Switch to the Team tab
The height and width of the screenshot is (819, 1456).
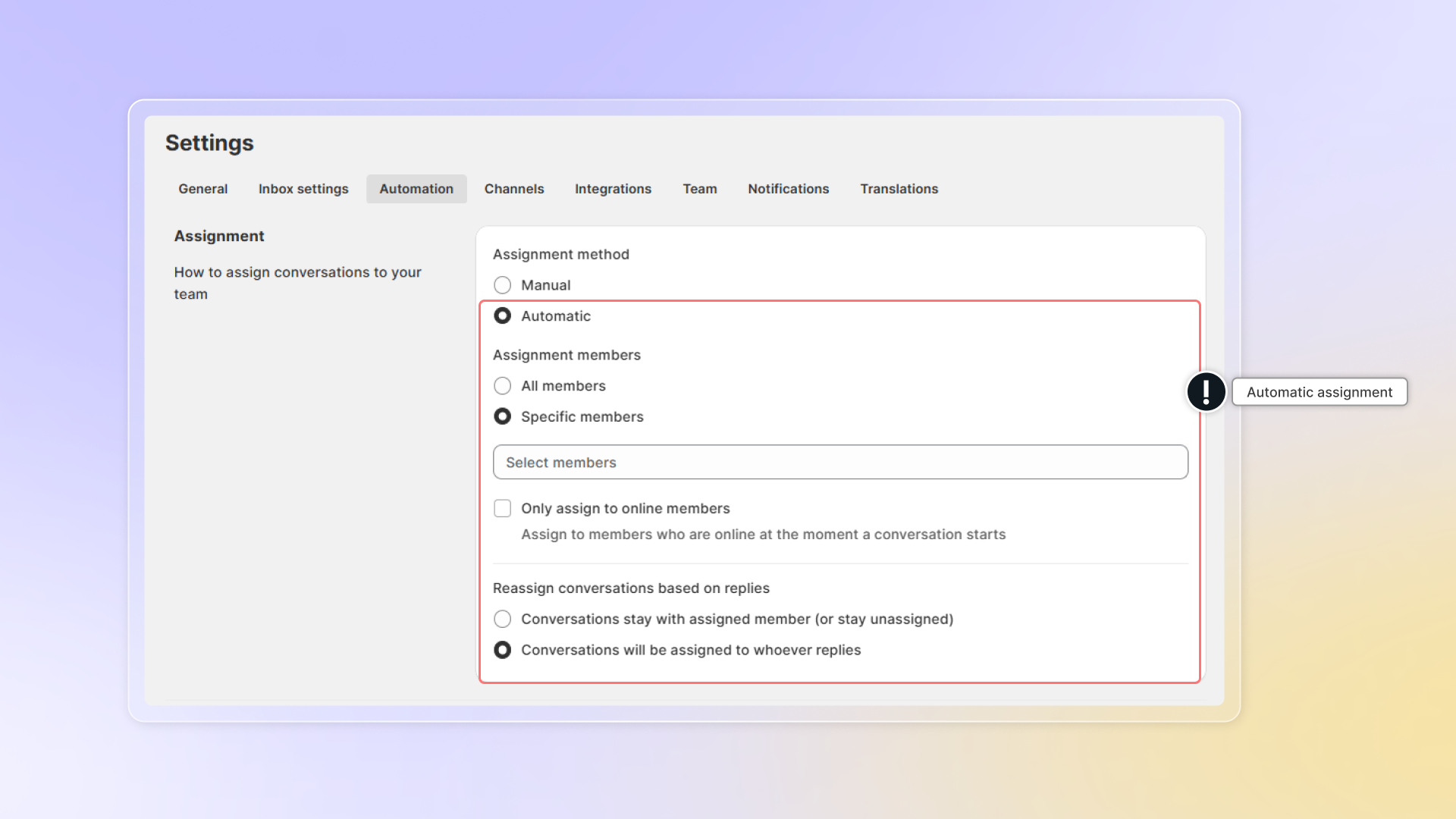pyautogui.click(x=699, y=189)
